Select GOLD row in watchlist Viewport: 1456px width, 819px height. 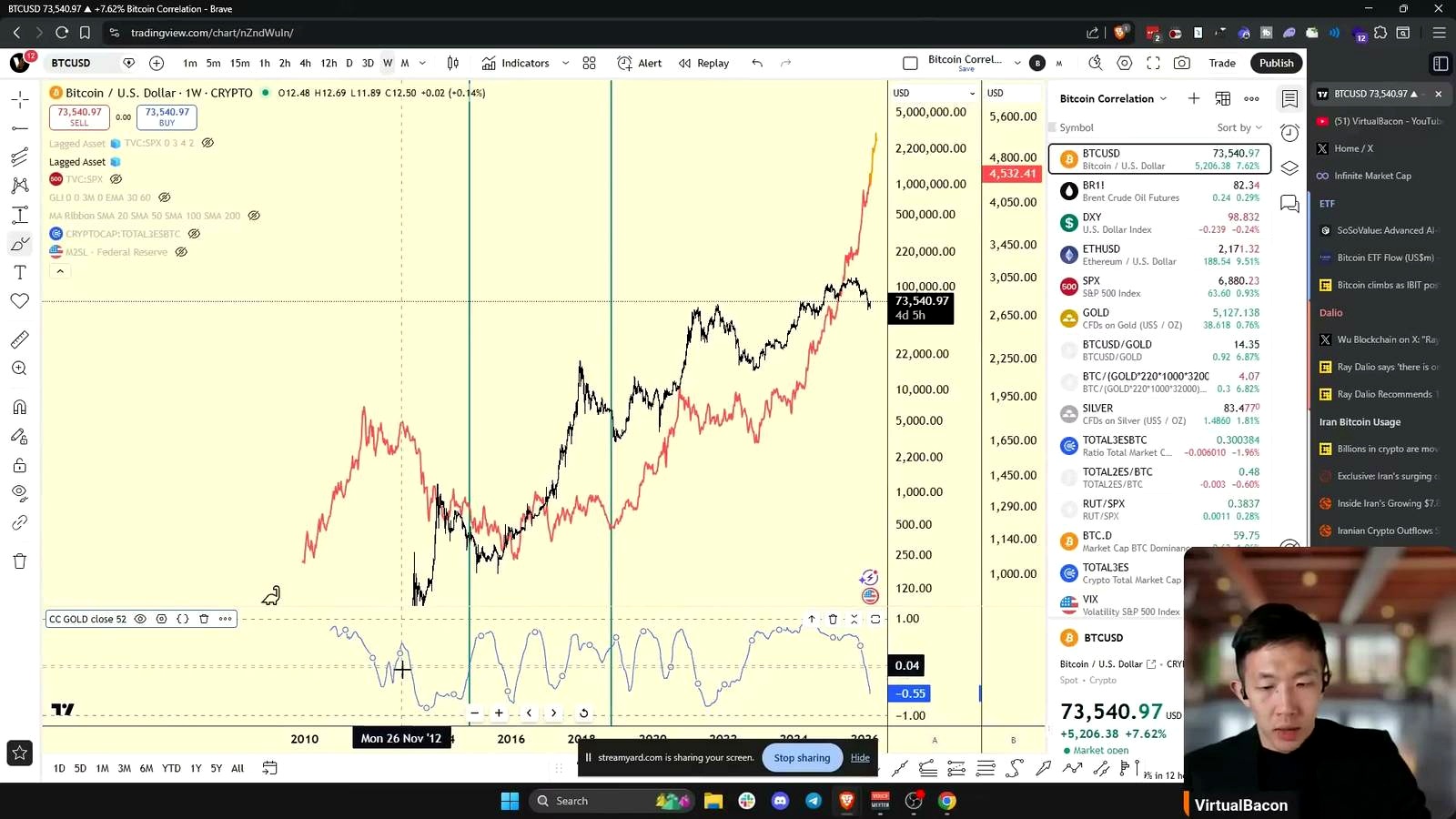1159,318
